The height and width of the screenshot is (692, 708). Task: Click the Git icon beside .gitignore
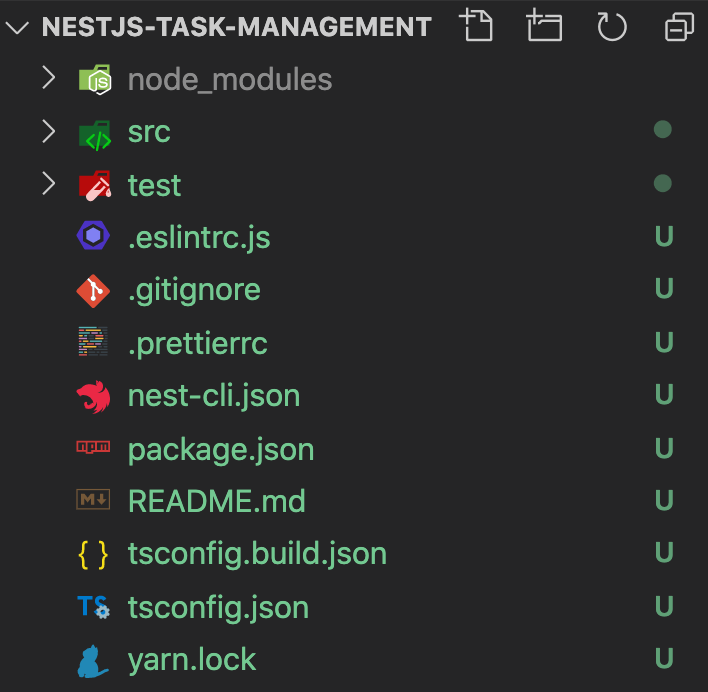[x=94, y=290]
